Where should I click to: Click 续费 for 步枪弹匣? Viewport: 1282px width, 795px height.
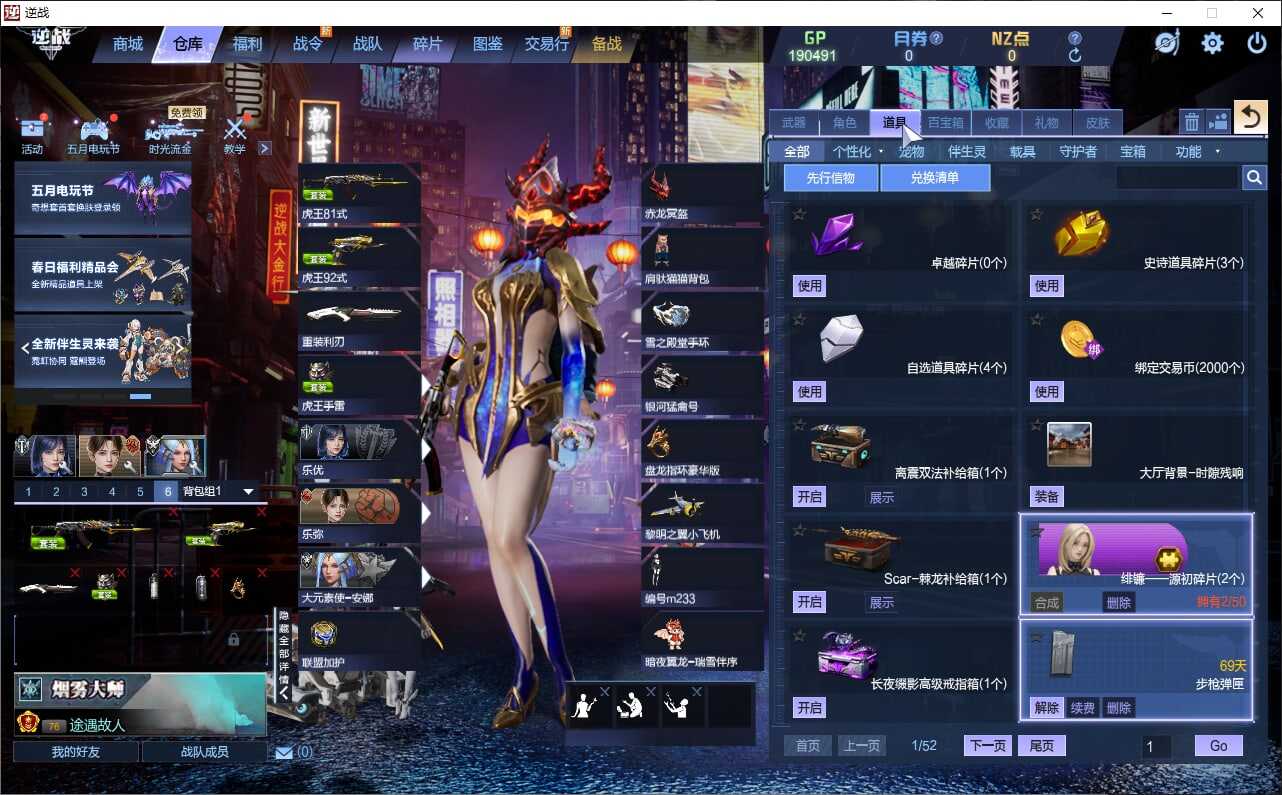pyautogui.click(x=1082, y=708)
